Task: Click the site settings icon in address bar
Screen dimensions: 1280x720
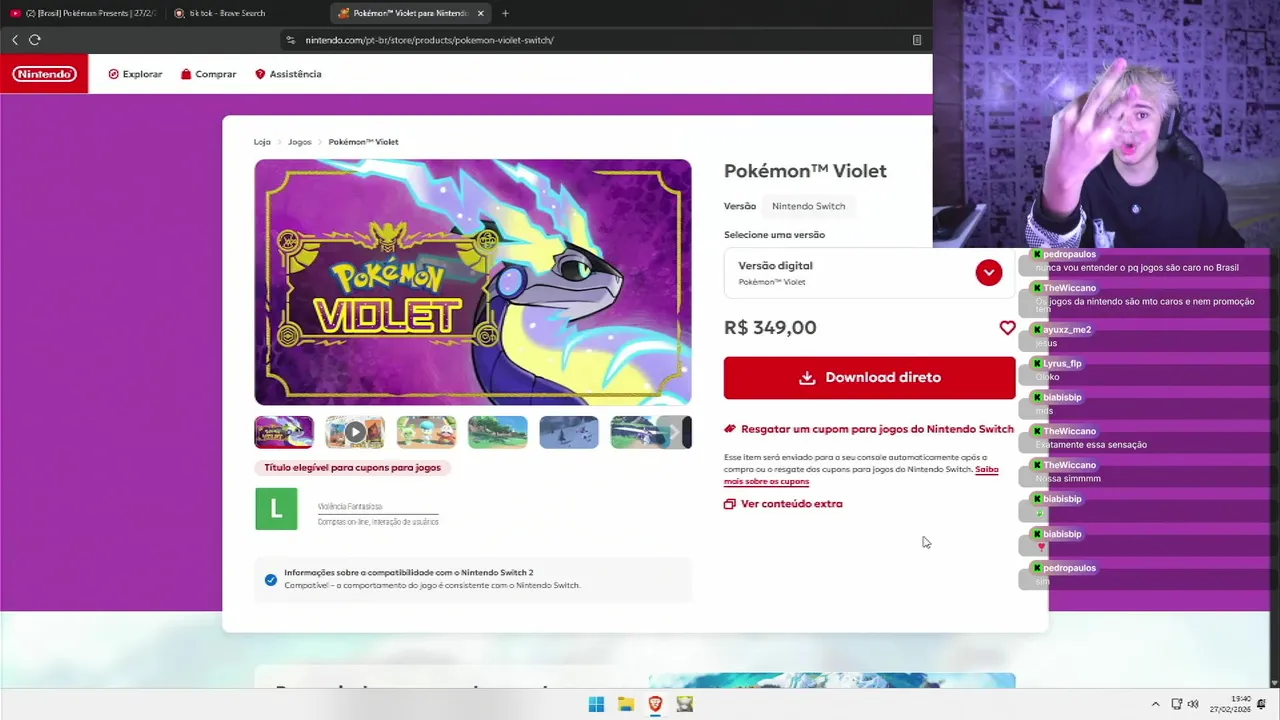Action: tap(291, 40)
